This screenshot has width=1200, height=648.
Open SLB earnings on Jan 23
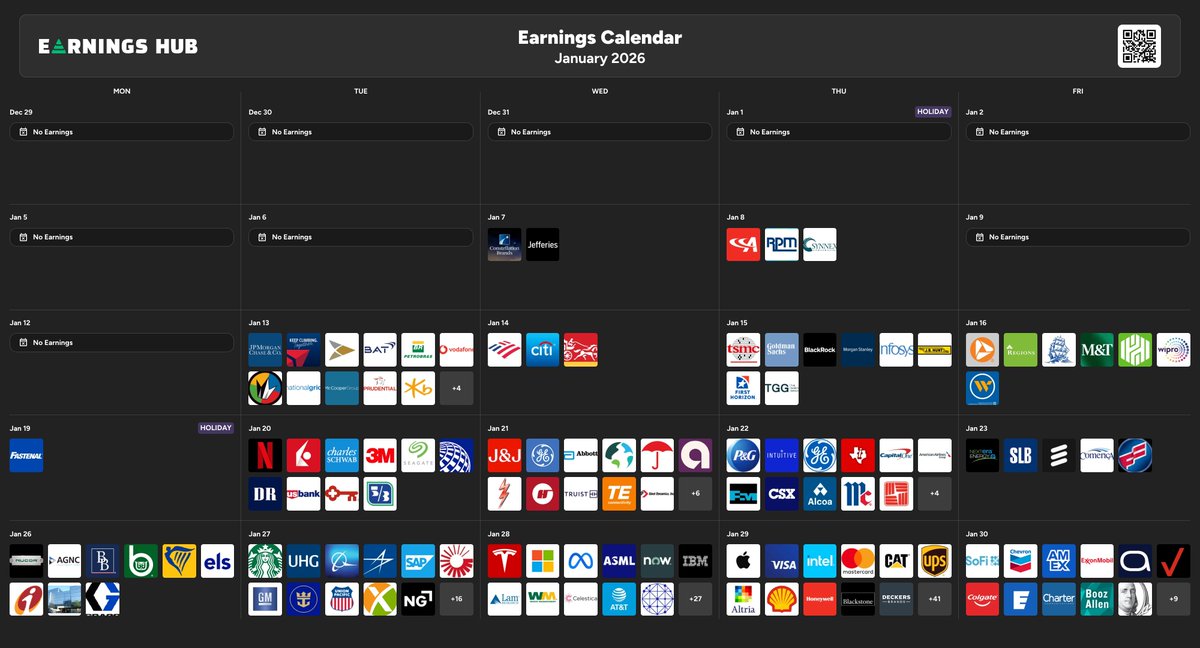1021,455
